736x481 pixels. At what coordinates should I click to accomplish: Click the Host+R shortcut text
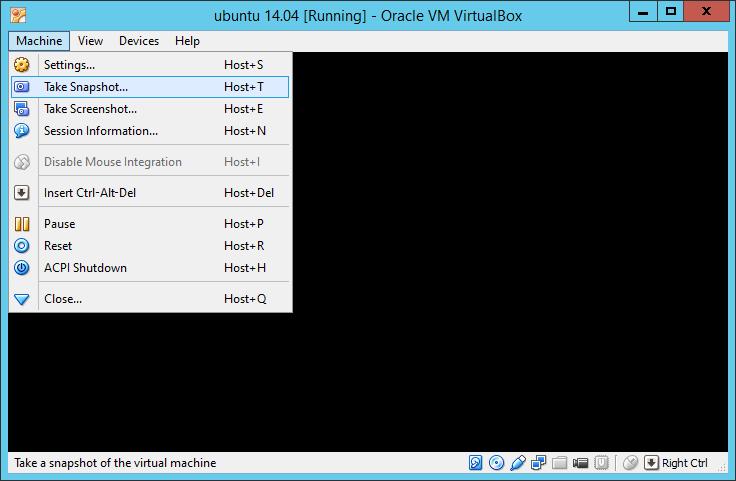coord(244,246)
